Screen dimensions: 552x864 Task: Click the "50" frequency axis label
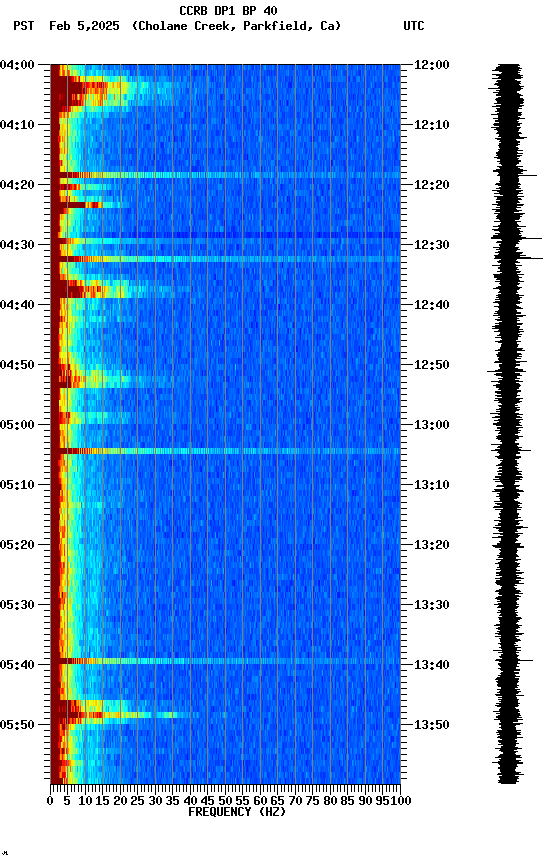click(225, 802)
